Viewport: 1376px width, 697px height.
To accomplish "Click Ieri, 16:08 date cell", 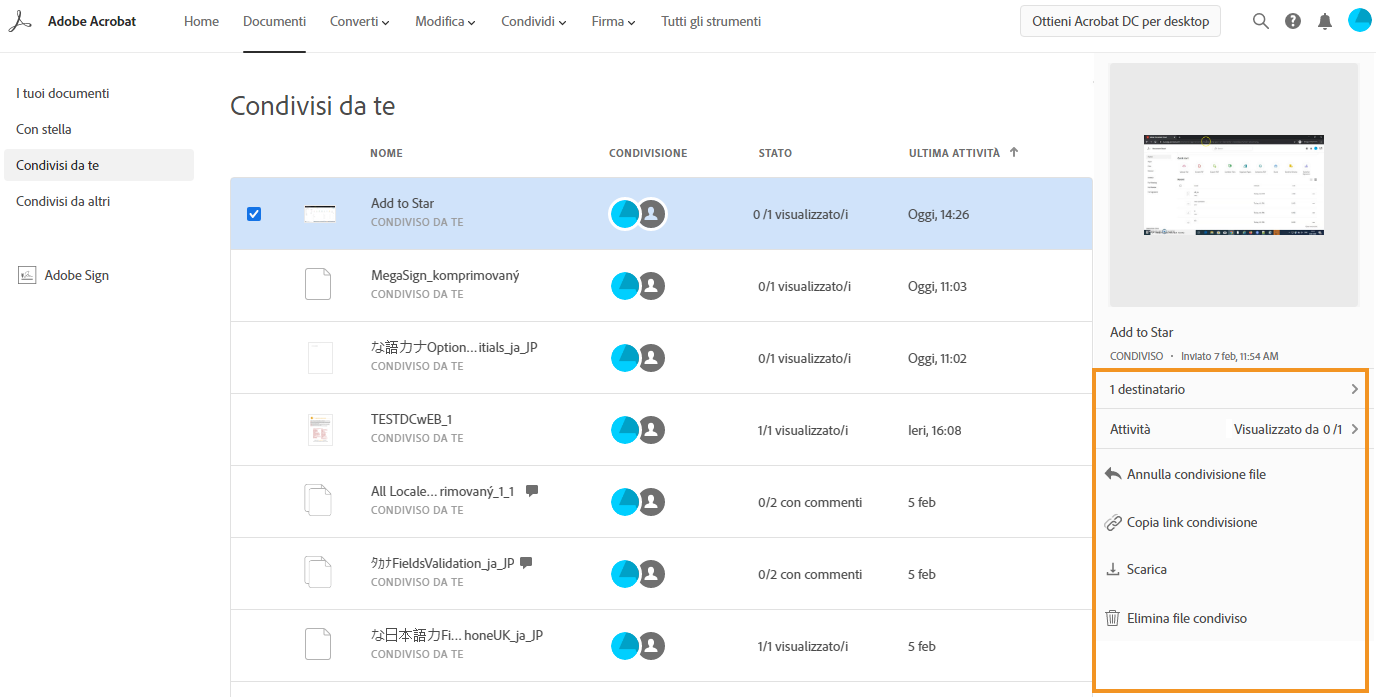I will tap(935, 430).
